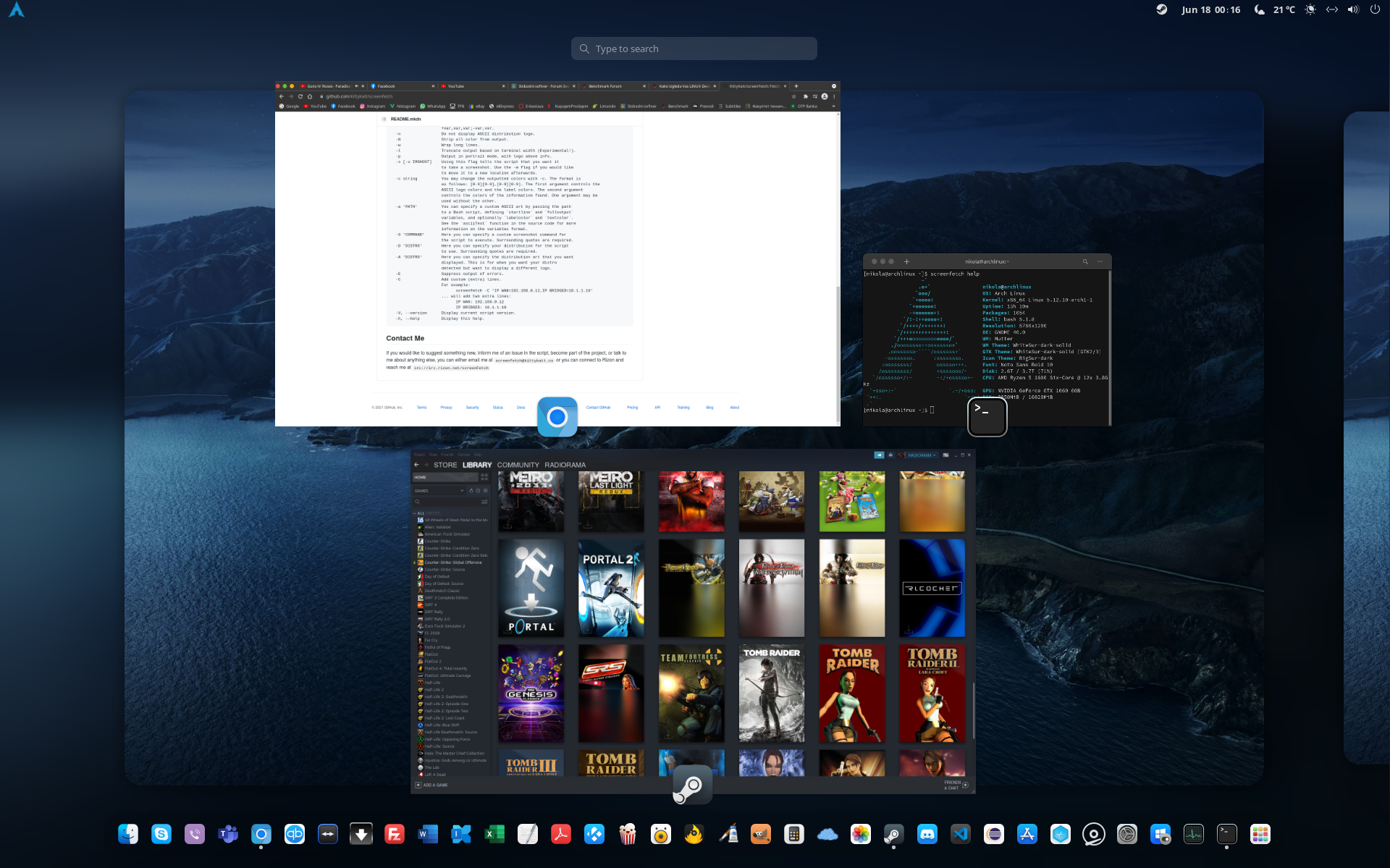Select Portal 2 game cover in Steam
This screenshot has width=1390, height=868.
(x=611, y=589)
